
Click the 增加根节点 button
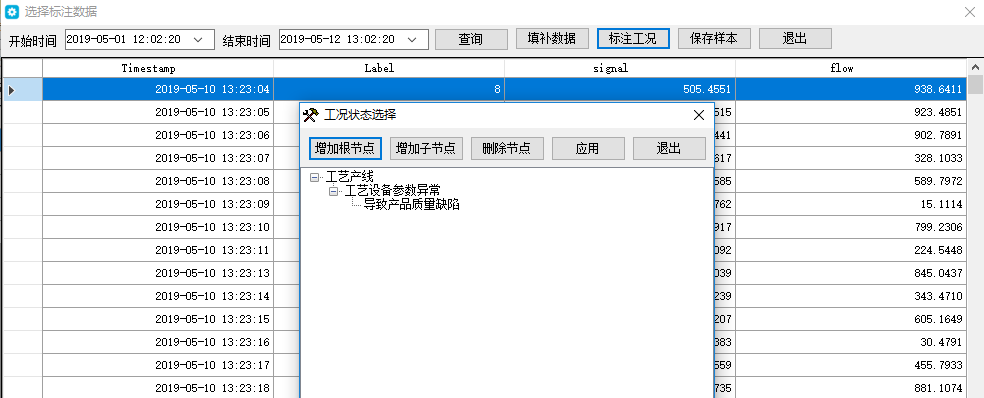[x=345, y=149]
